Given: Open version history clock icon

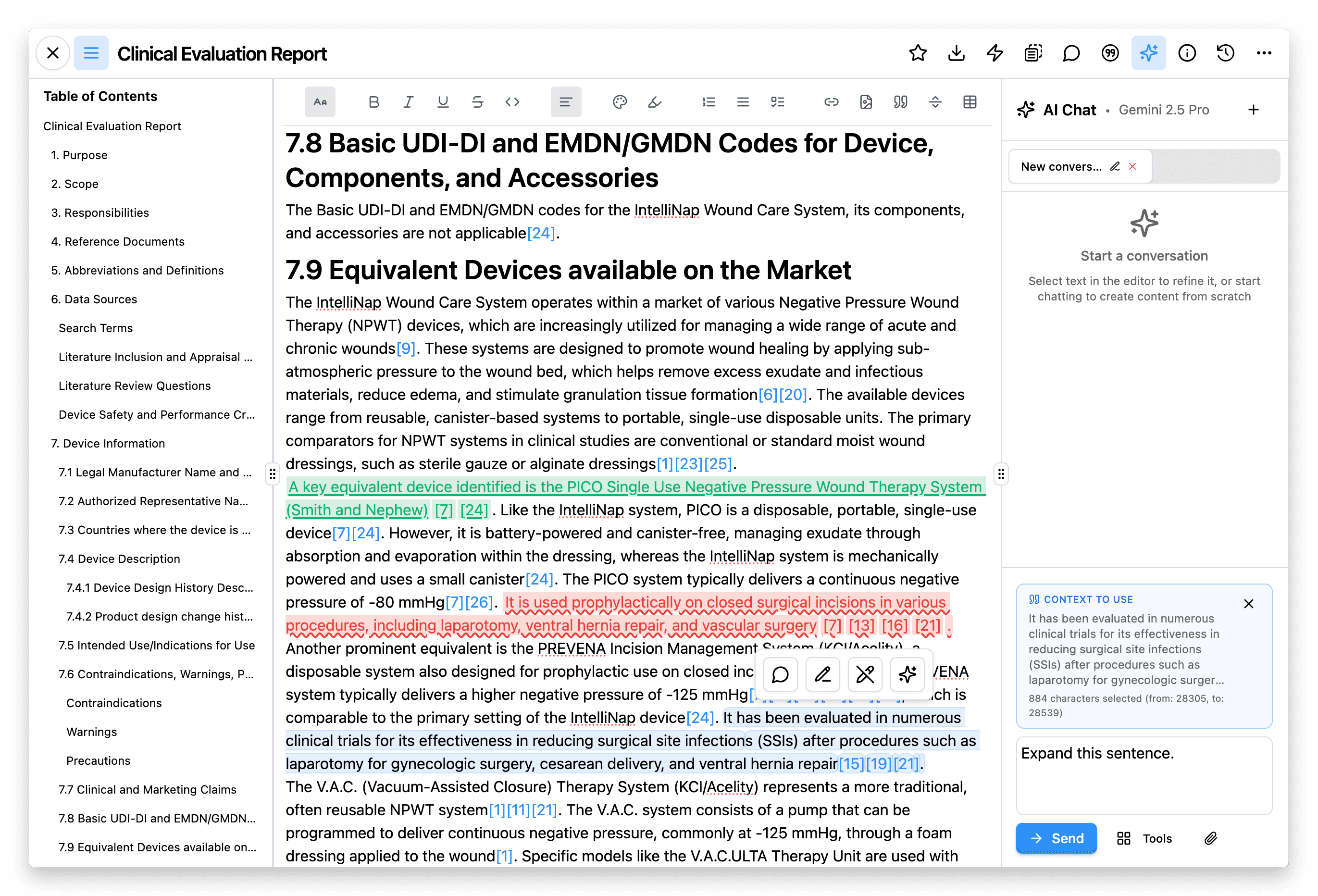Looking at the screenshot, I should [x=1225, y=53].
